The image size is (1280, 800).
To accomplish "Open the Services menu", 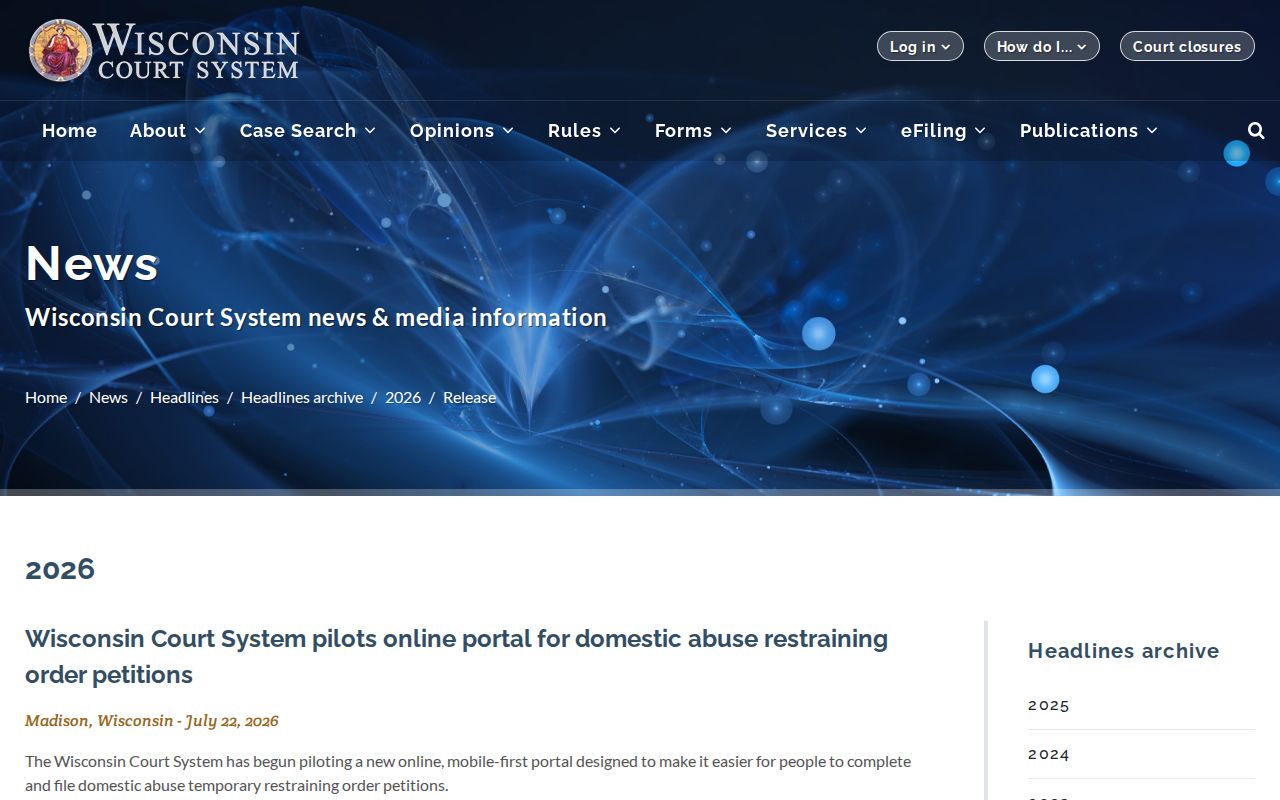I will pyautogui.click(x=817, y=131).
